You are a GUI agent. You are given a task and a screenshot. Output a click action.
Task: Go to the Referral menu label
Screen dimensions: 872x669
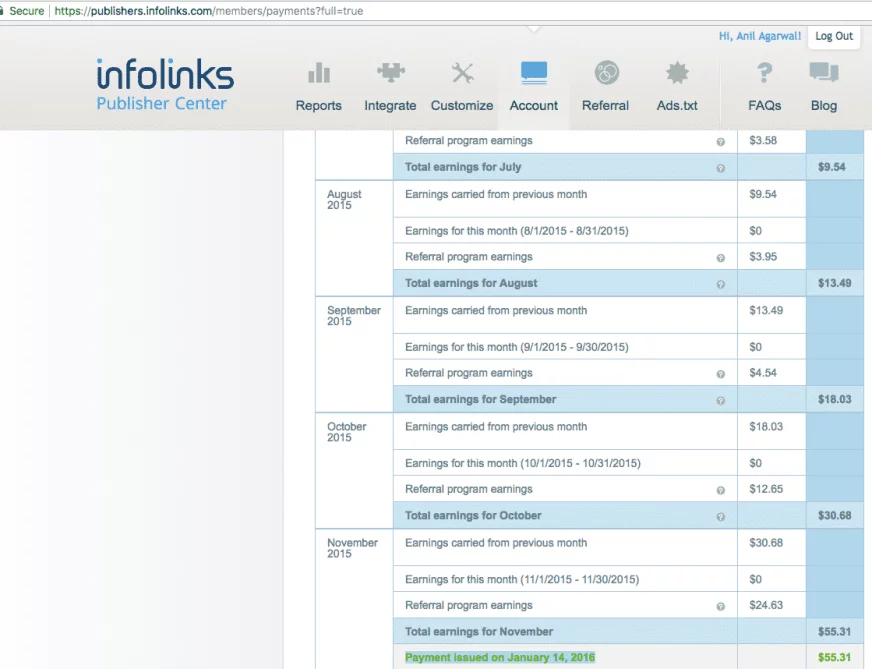[606, 106]
